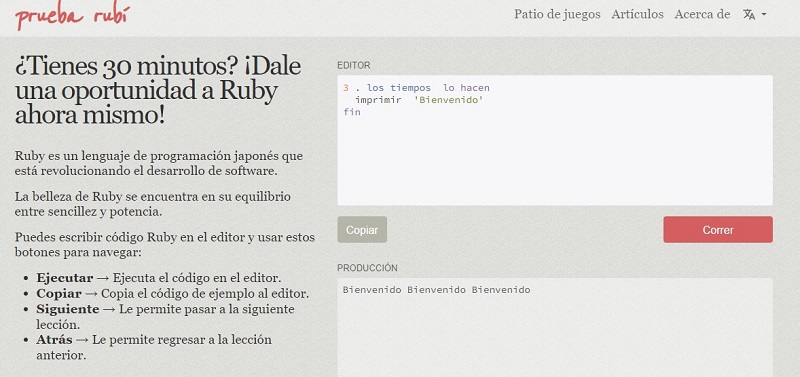Click inside the code editor area
The width and height of the screenshot is (800, 377).
[555, 141]
